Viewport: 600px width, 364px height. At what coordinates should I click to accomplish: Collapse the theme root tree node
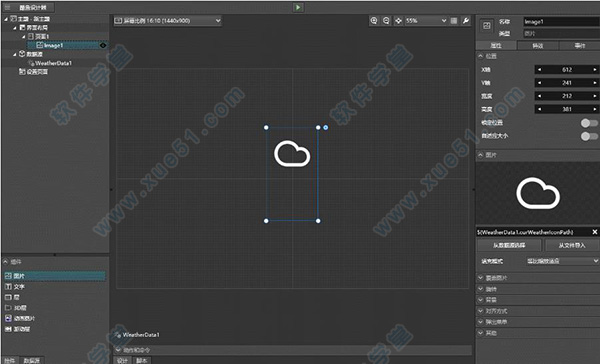tap(6, 19)
